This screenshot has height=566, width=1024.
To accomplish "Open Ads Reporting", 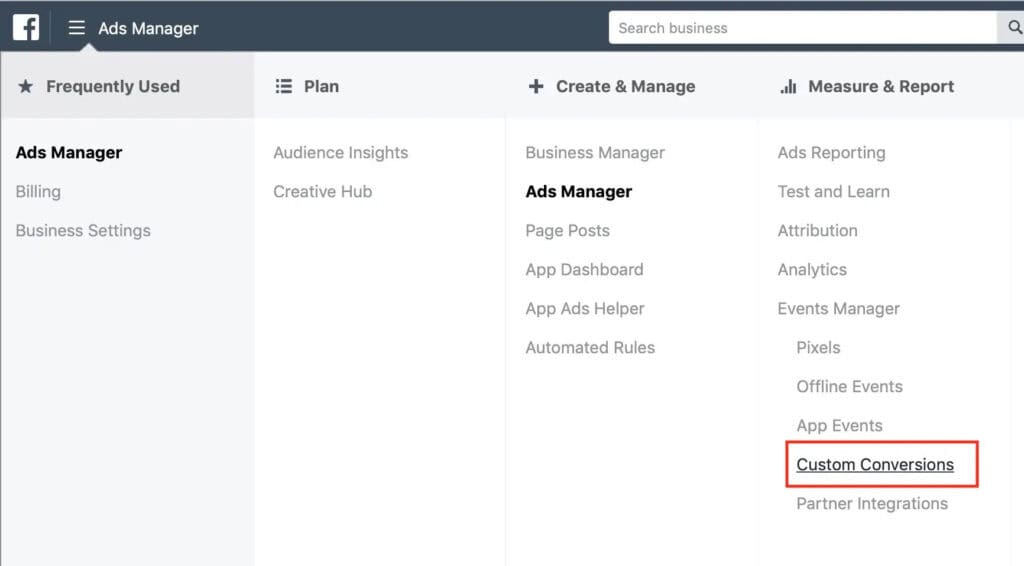I will (x=831, y=153).
